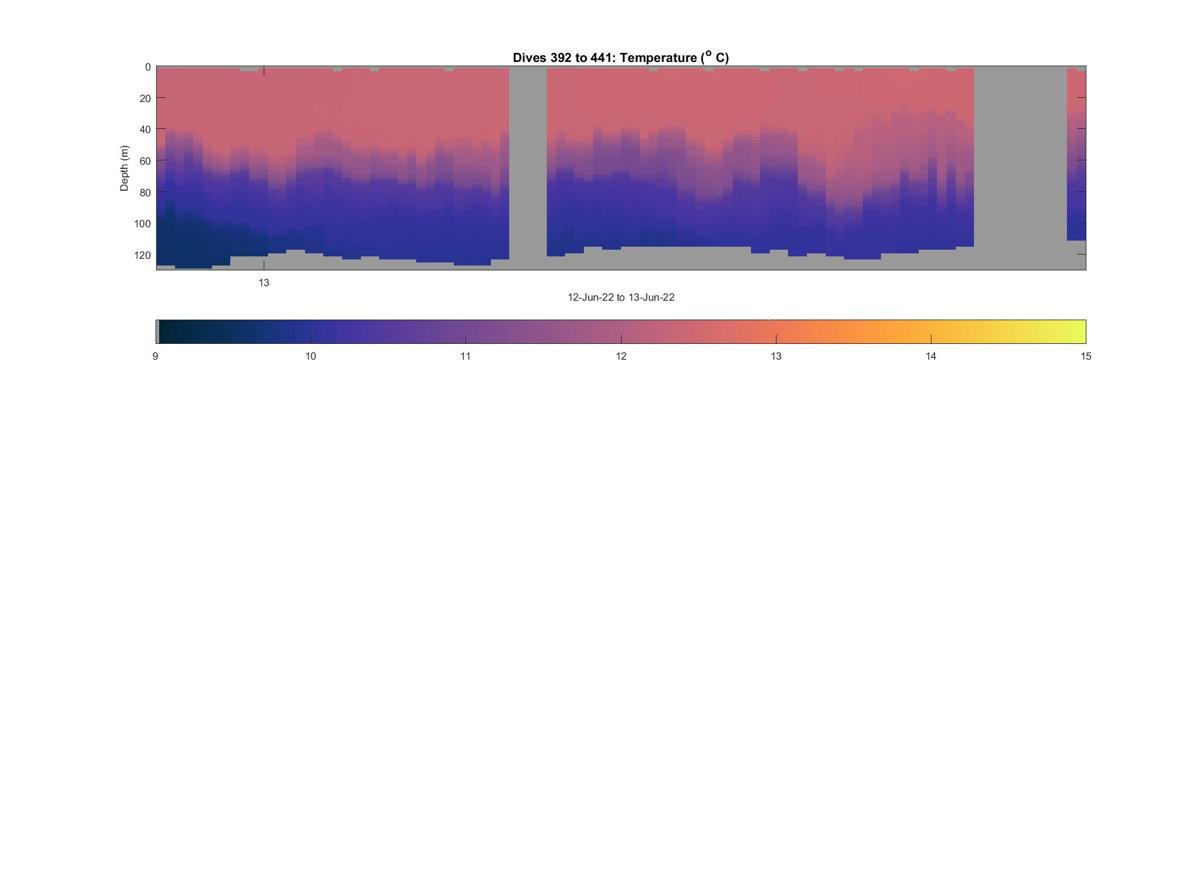This screenshot has width=1200, height=885.
Task: Click the wide gray data gap near right edge
Action: click(x=1020, y=168)
